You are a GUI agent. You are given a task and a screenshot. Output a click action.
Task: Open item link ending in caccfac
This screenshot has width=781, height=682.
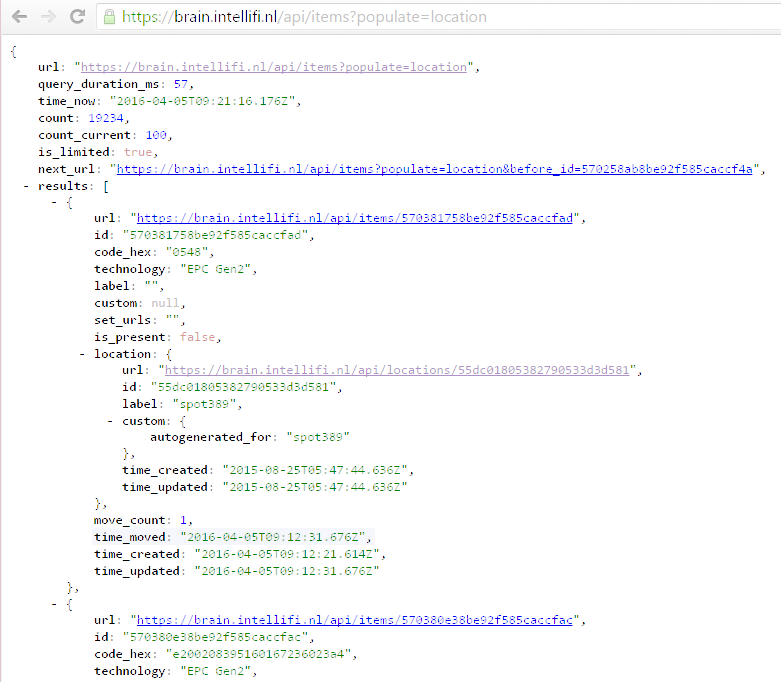click(x=355, y=620)
